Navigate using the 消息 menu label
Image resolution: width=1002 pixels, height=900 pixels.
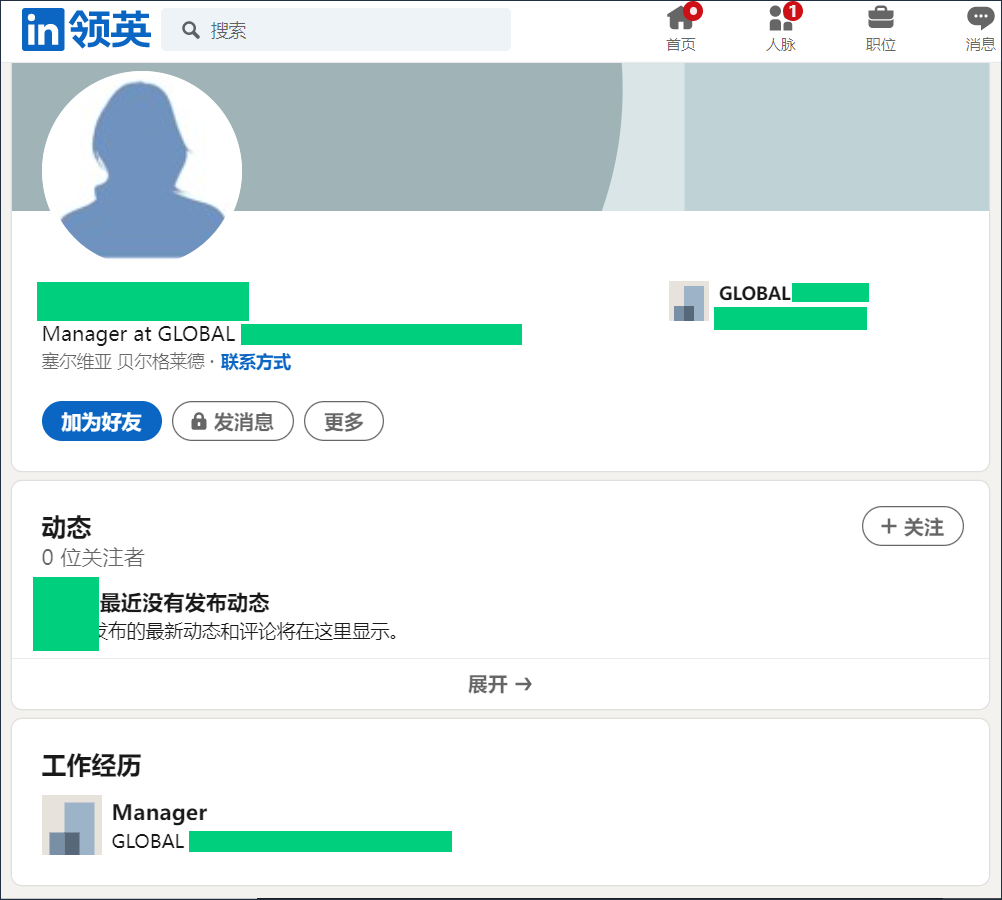[x=980, y=44]
